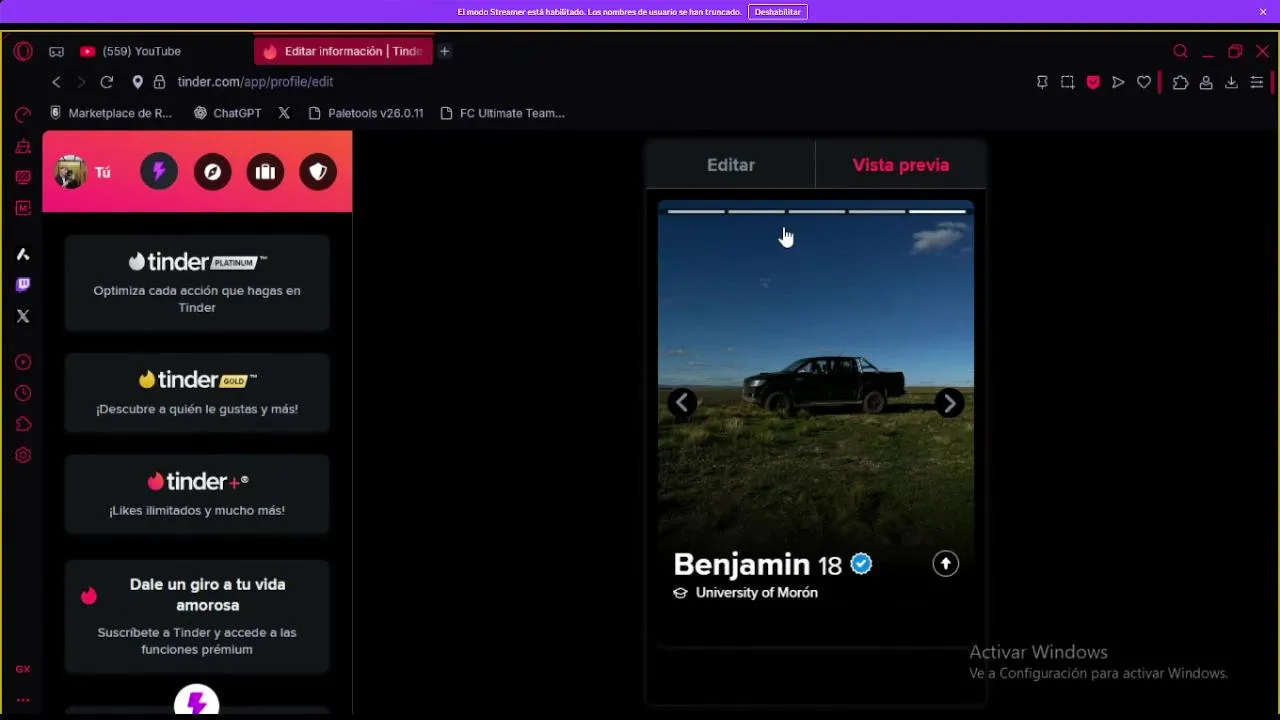1280x720 pixels.
Task: Open GX Cleaner broom icon in sidebar
Action: (x=23, y=146)
